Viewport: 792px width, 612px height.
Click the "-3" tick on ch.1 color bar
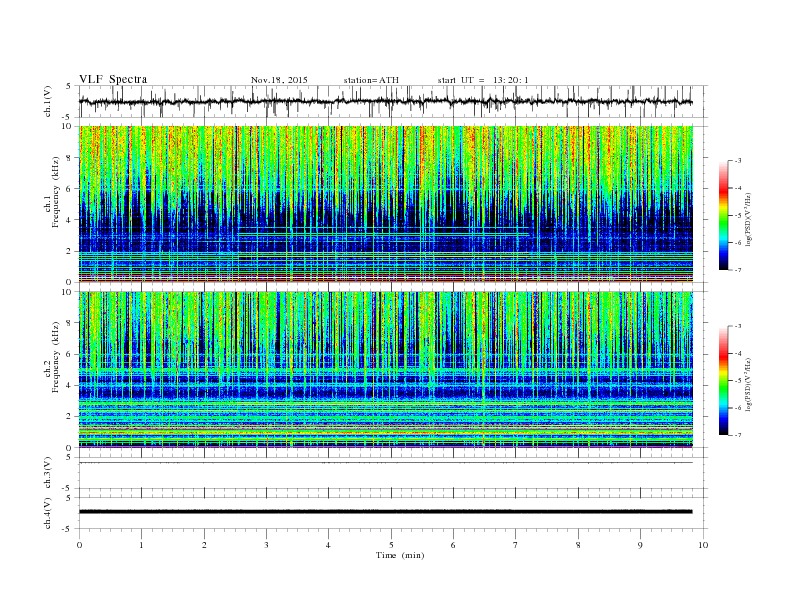pos(737,161)
